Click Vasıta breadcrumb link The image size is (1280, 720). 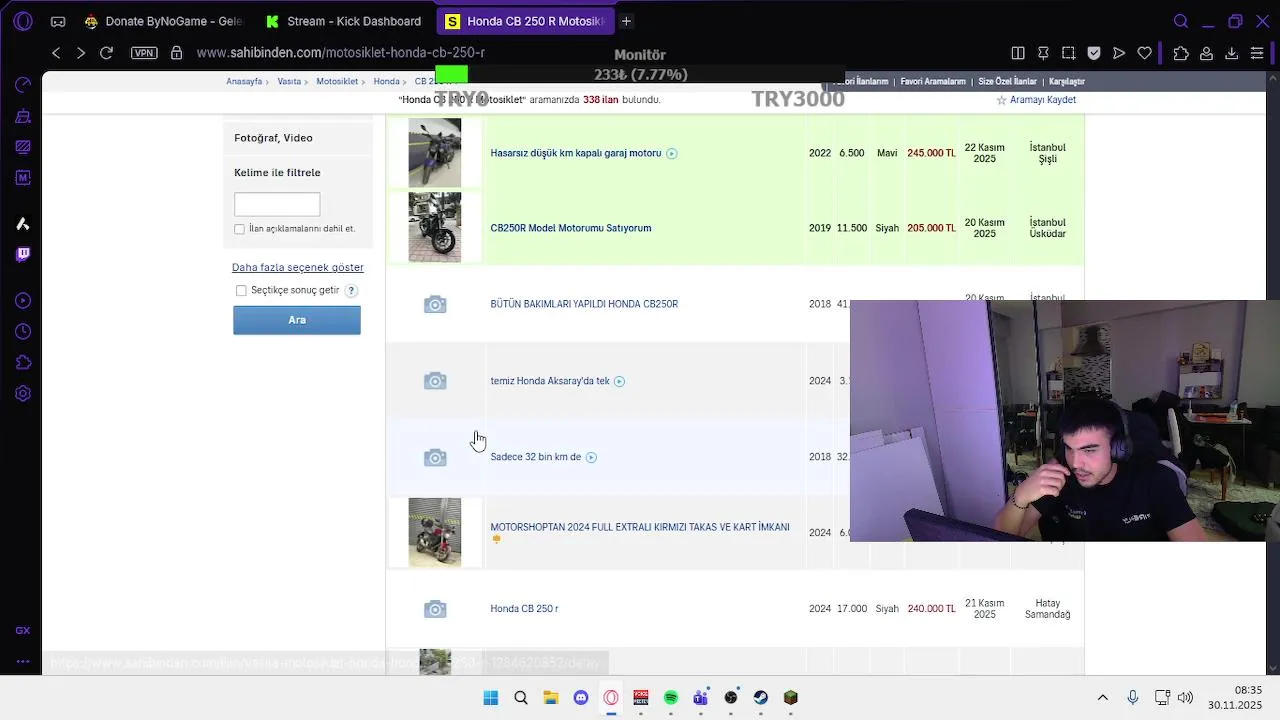pyautogui.click(x=289, y=82)
